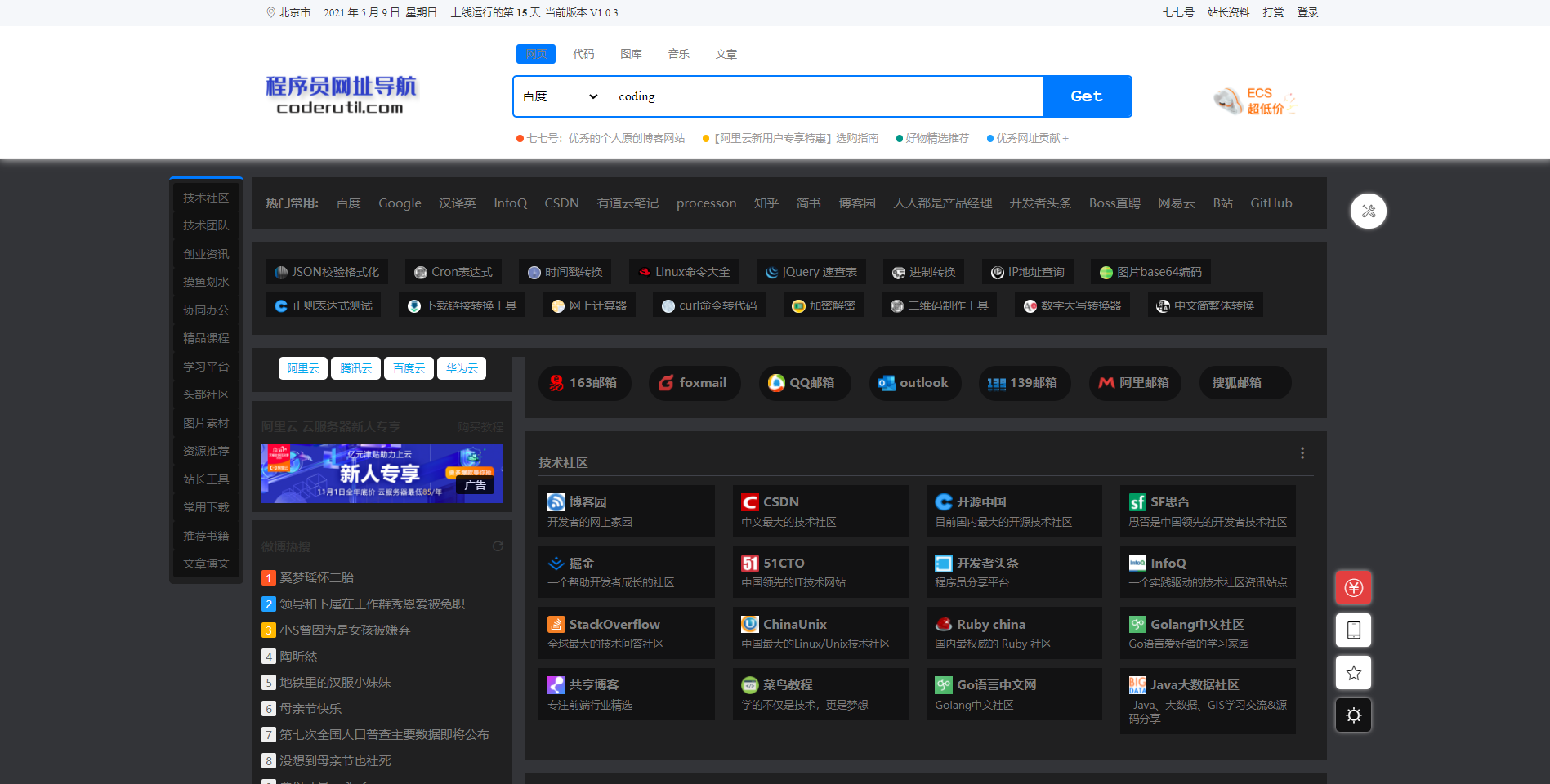Click the 阿里云新人专享 banner ad
The image size is (1550, 784).
tap(381, 473)
